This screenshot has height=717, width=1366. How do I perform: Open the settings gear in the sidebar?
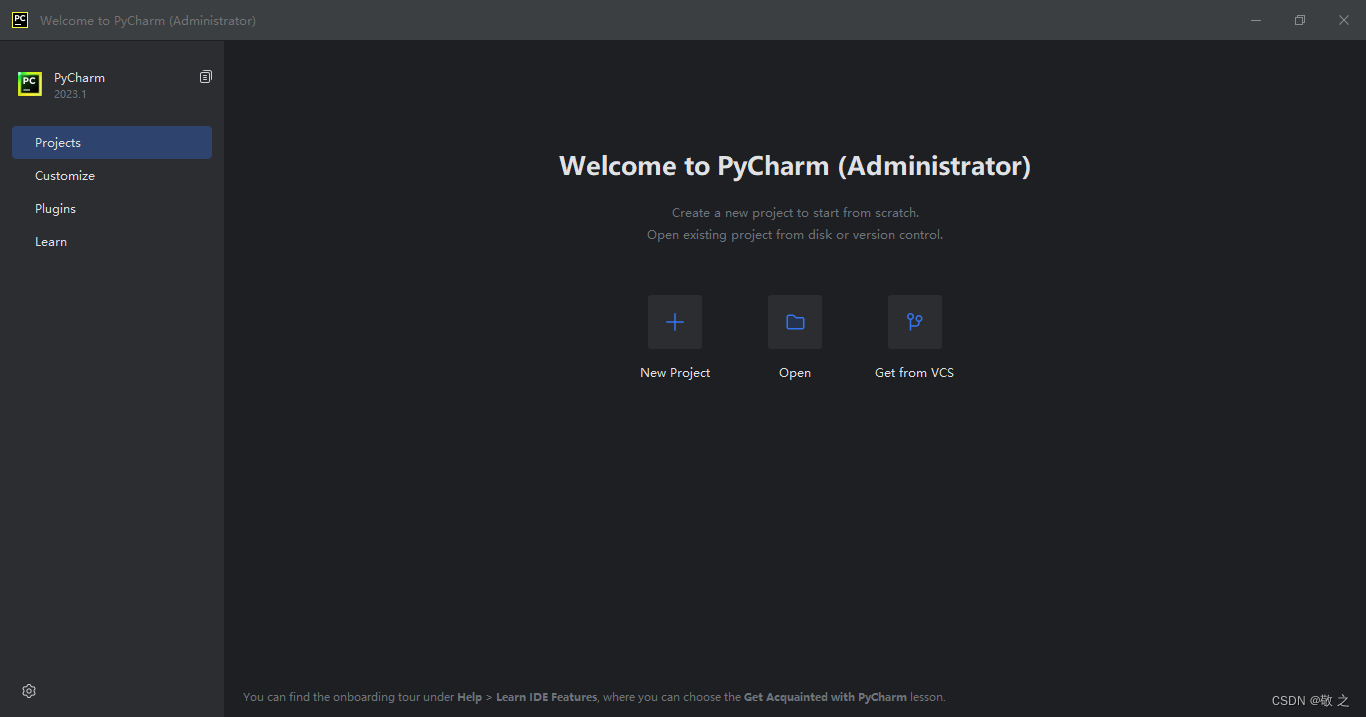tap(29, 691)
